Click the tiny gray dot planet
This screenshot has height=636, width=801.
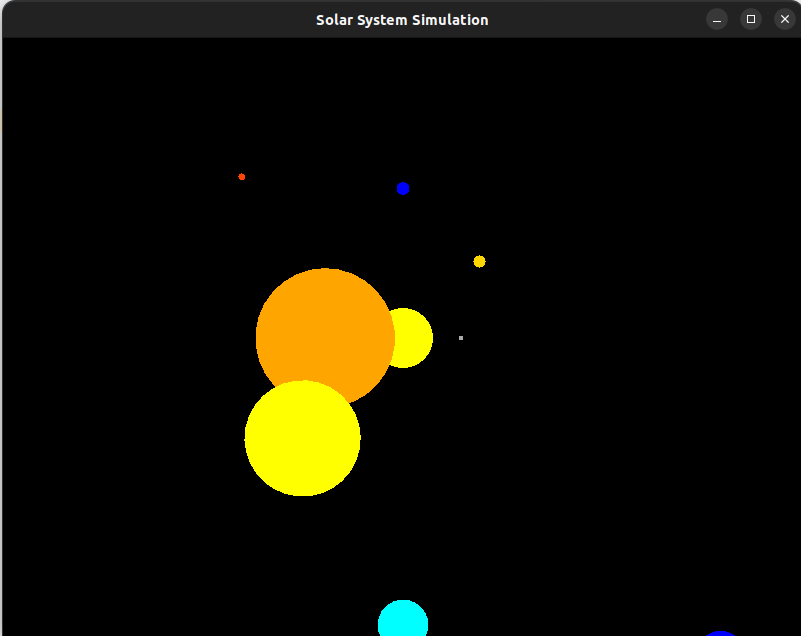pos(461,338)
